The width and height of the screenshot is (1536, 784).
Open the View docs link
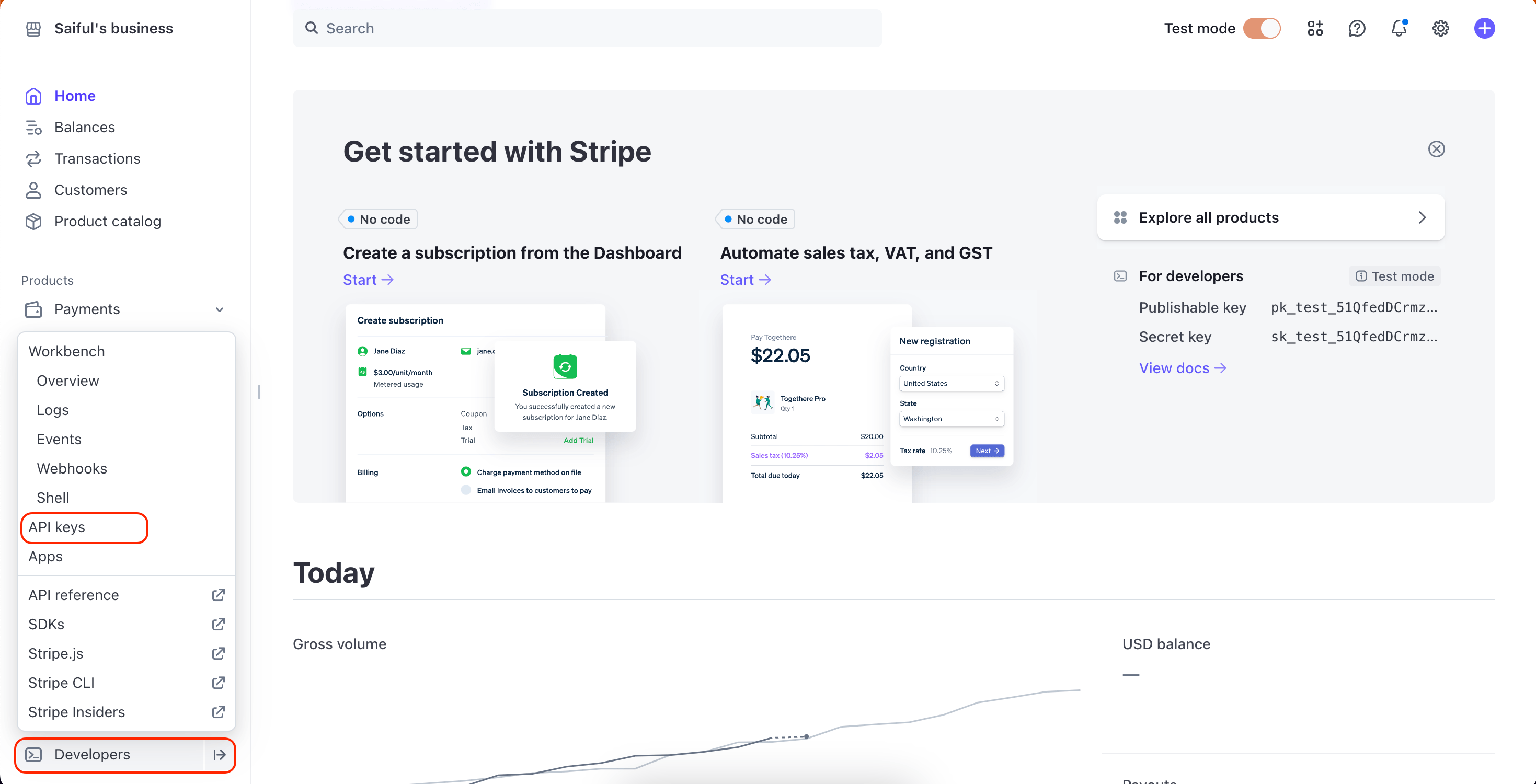1183,368
